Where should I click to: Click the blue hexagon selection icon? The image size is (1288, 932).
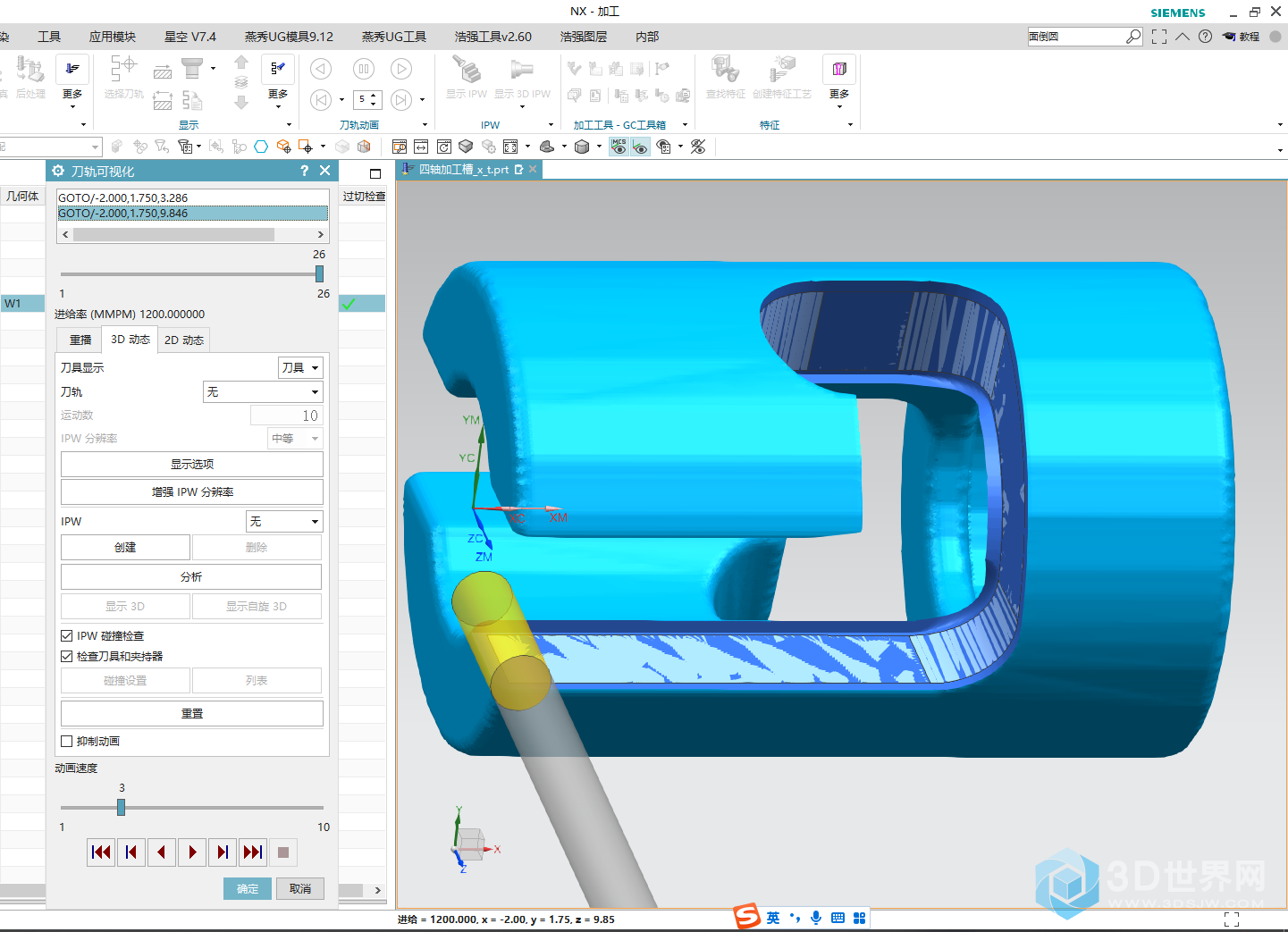[261, 147]
